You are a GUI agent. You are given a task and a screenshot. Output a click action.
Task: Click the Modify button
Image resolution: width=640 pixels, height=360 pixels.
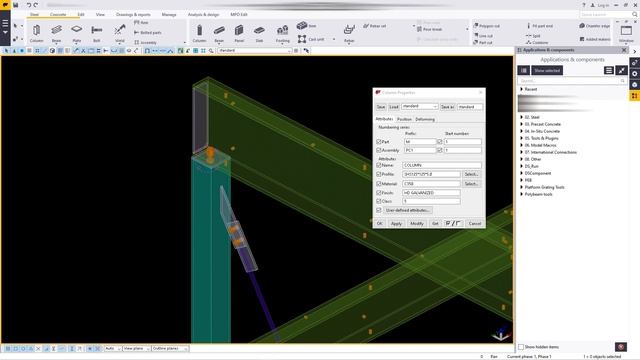tap(417, 224)
